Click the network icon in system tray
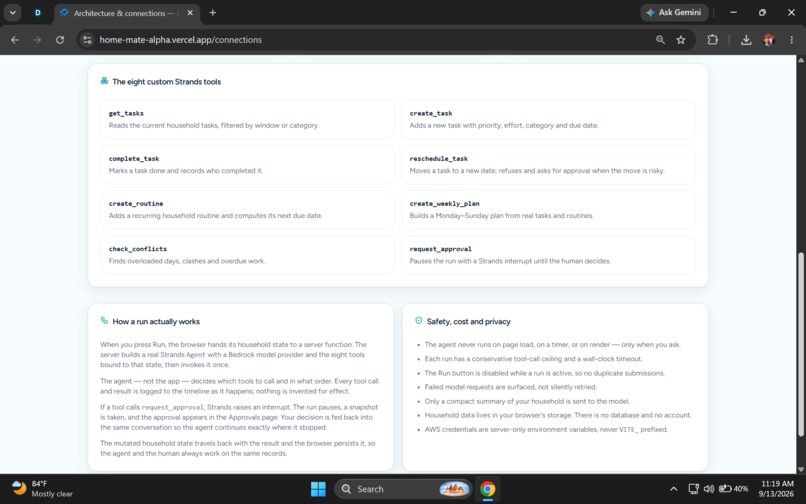 pos(693,489)
